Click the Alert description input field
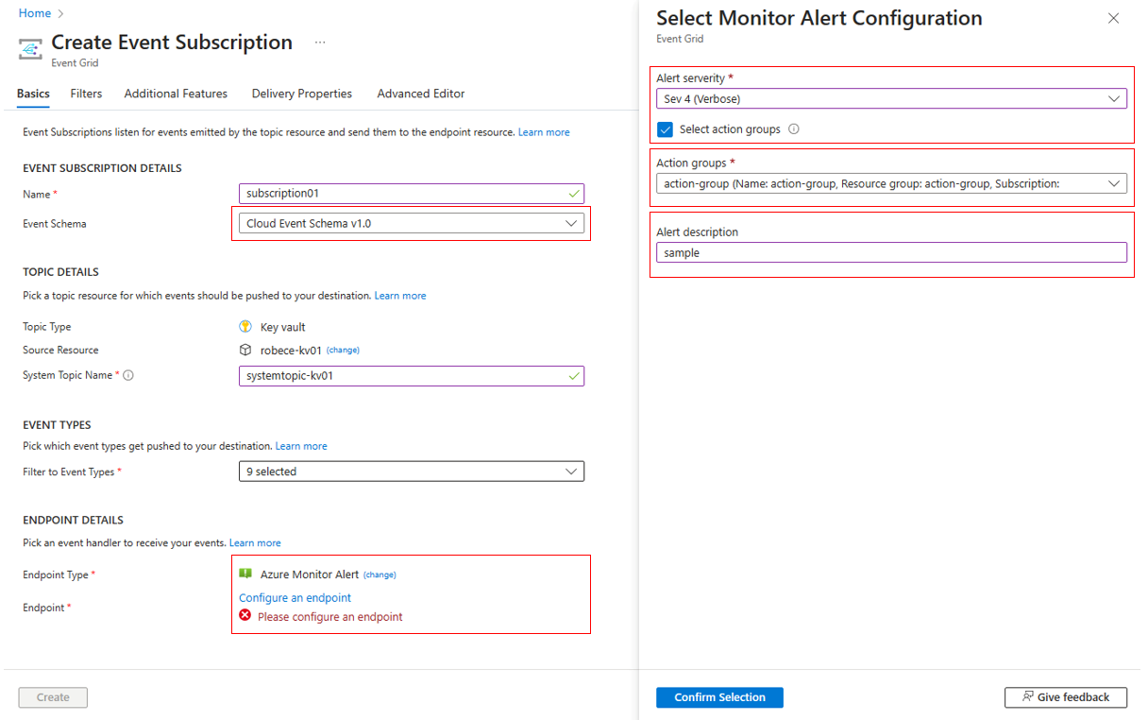The width and height of the screenshot is (1148, 720). pyautogui.click(x=891, y=253)
